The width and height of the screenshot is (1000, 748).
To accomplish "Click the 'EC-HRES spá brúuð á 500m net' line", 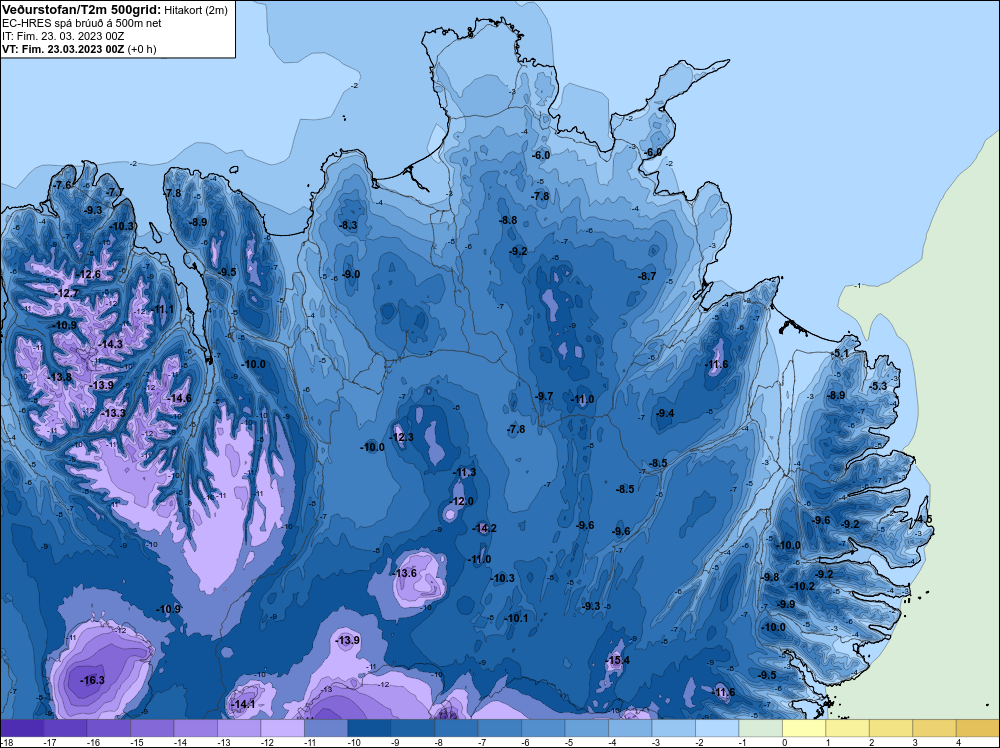I will click(82, 23).
